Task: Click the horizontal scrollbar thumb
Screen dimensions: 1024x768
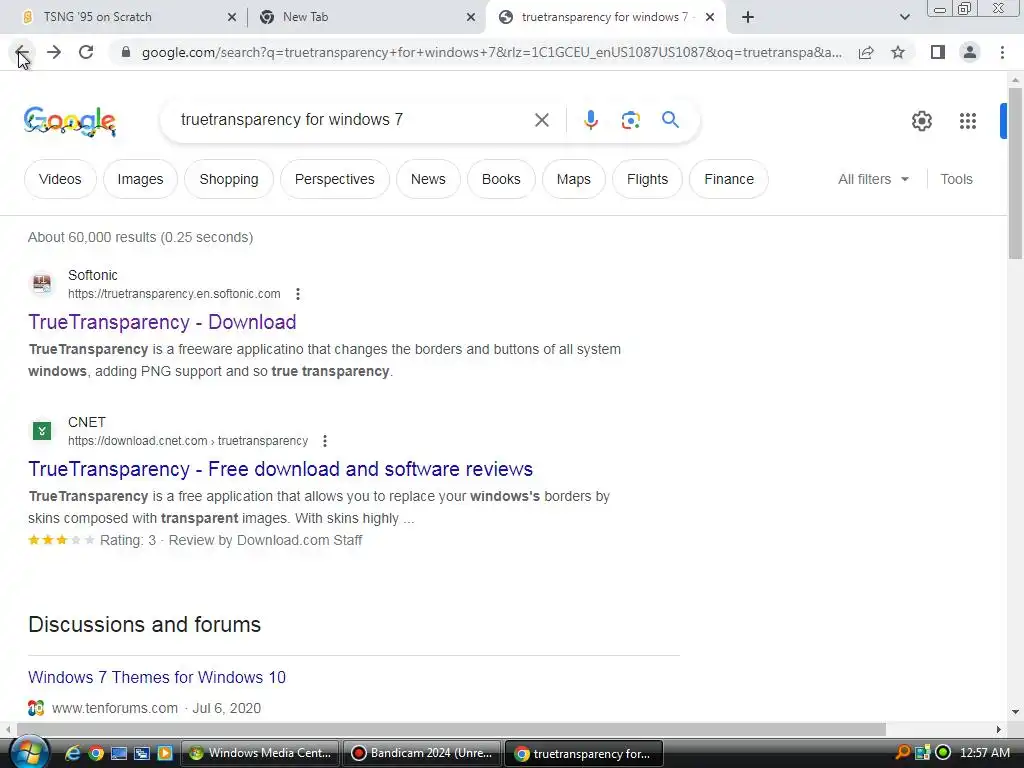Action: 451,729
